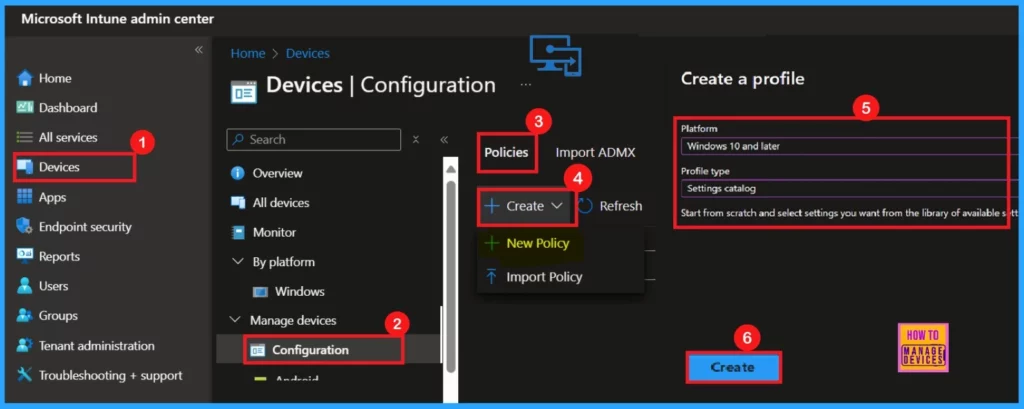Click the blue Create button
Viewport: 1024px width, 409px height.
click(x=733, y=367)
